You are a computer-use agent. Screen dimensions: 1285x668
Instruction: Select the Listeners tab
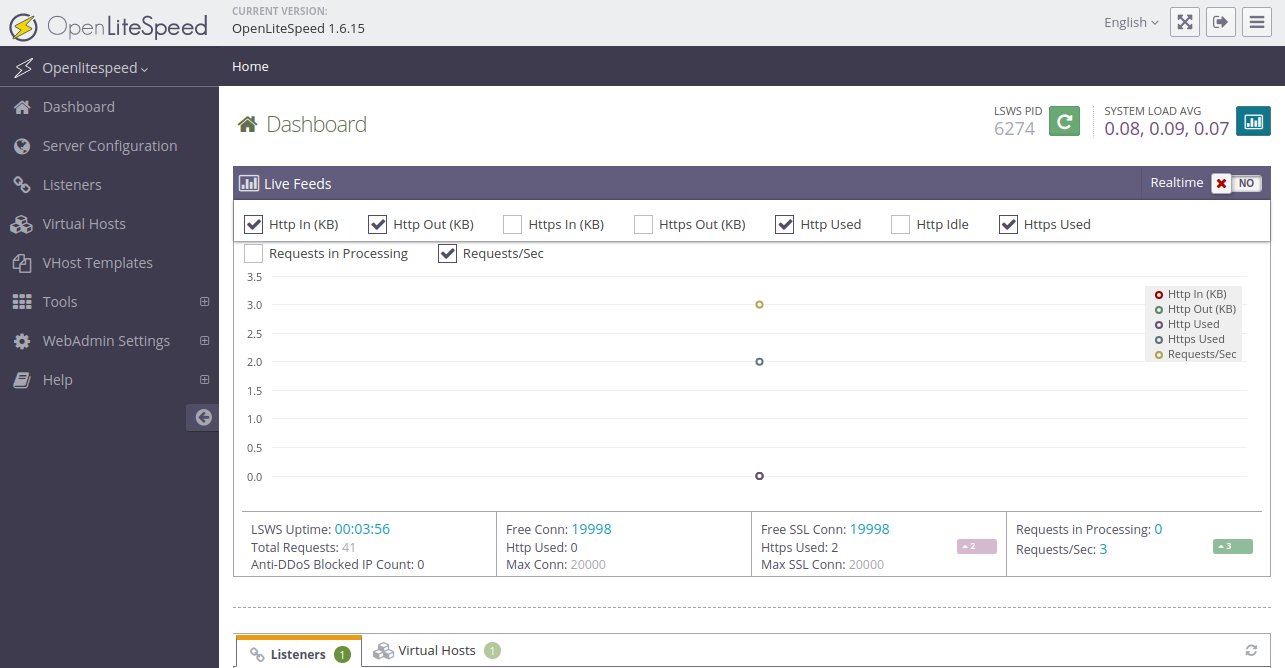pos(299,652)
